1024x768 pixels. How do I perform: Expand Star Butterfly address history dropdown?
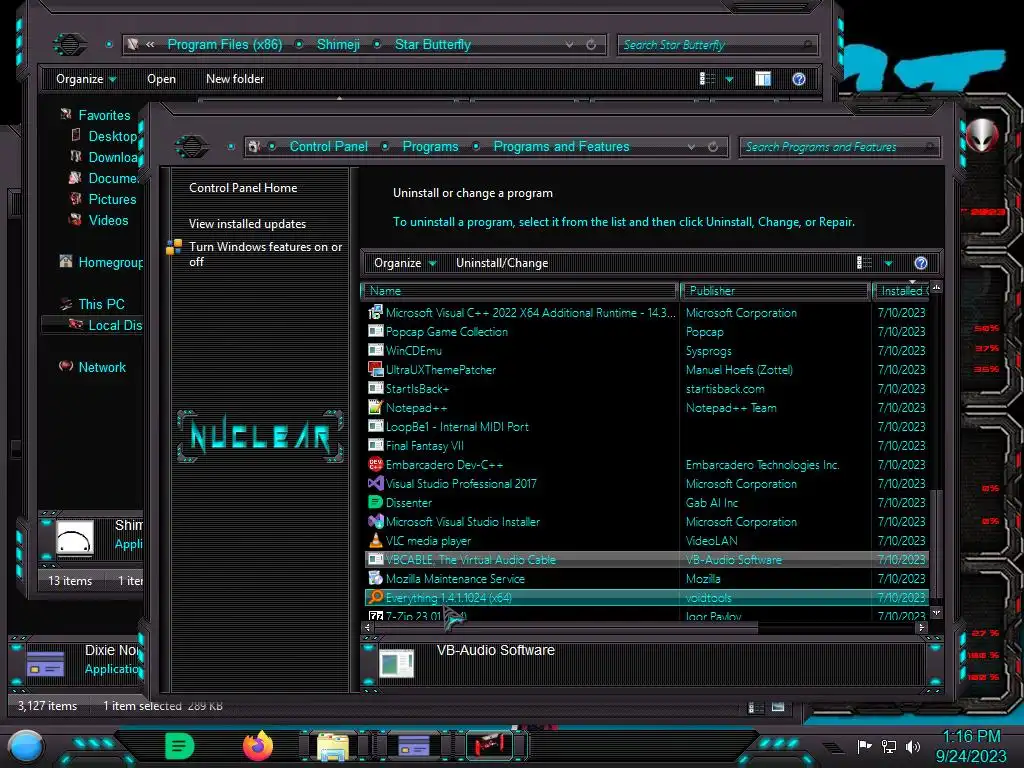tap(569, 45)
